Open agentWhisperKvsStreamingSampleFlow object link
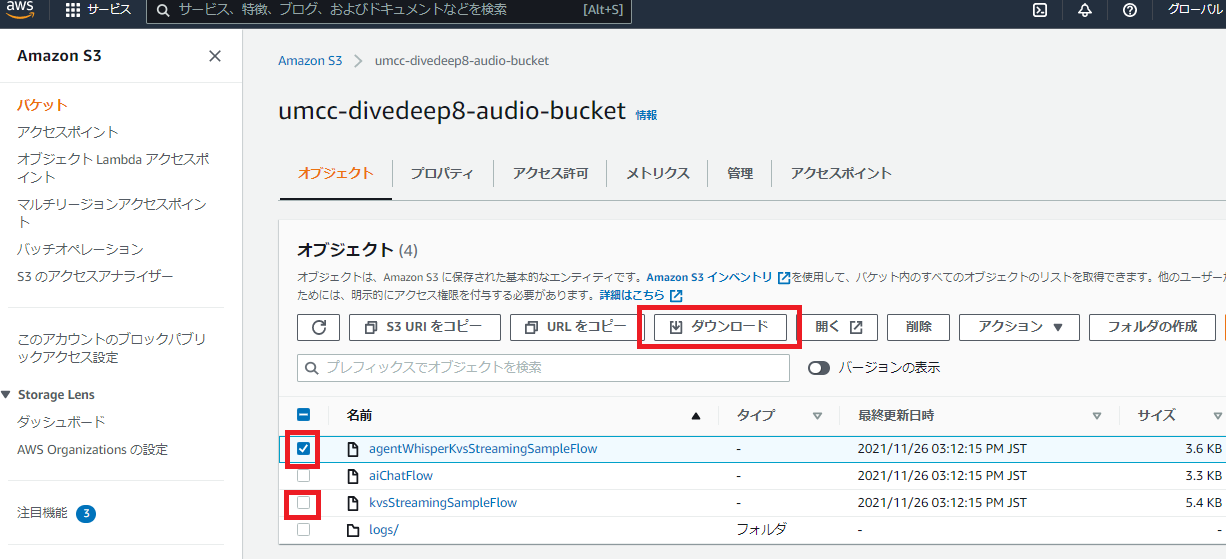 tap(483, 449)
